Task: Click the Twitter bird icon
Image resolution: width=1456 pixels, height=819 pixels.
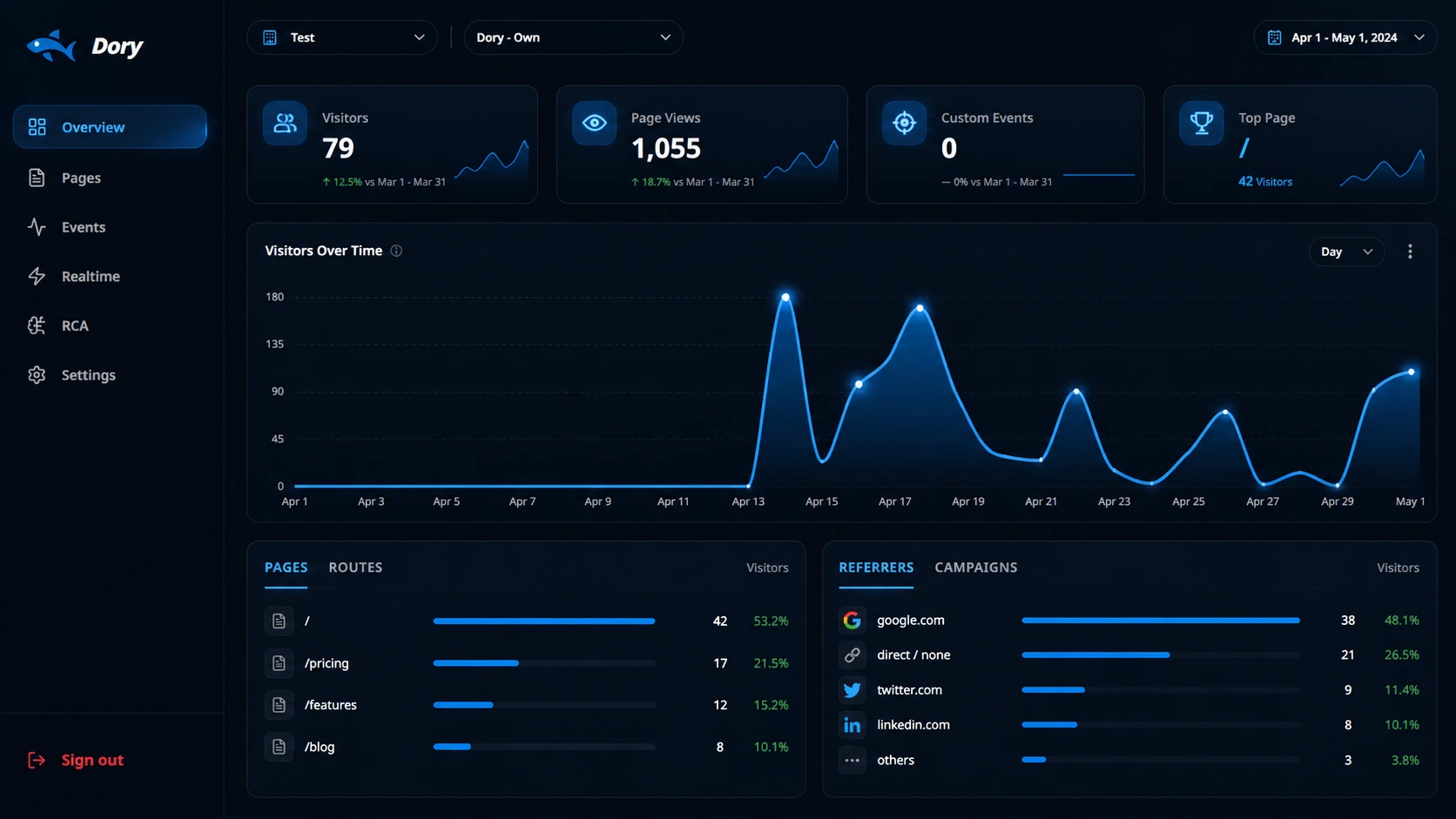Action: click(x=853, y=689)
